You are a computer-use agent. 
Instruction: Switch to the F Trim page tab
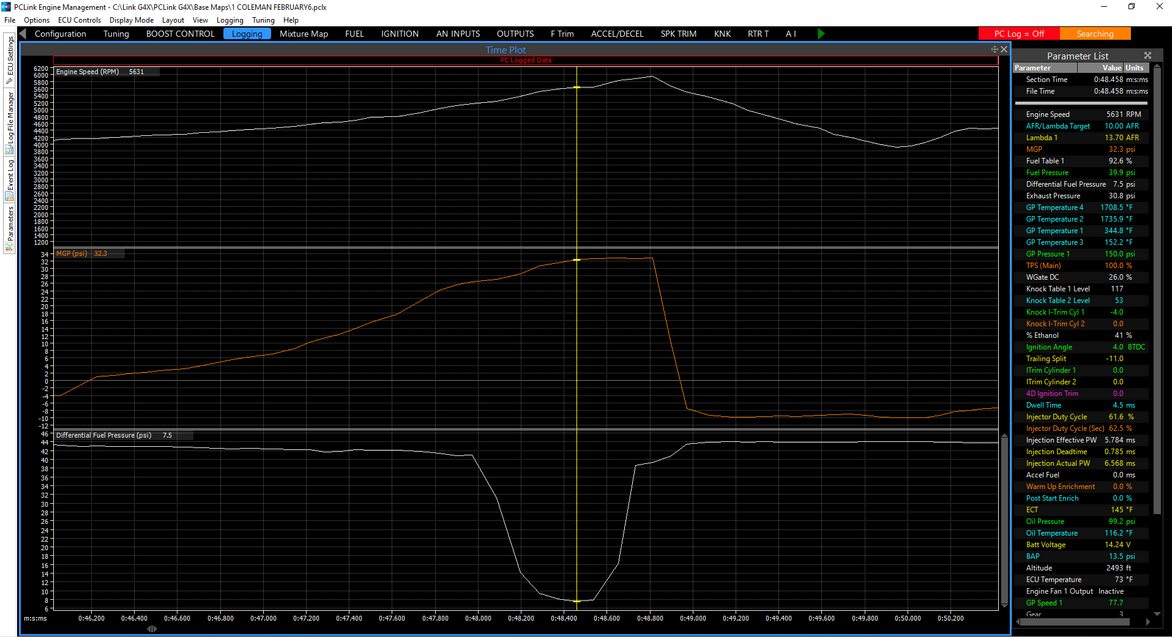pos(562,34)
